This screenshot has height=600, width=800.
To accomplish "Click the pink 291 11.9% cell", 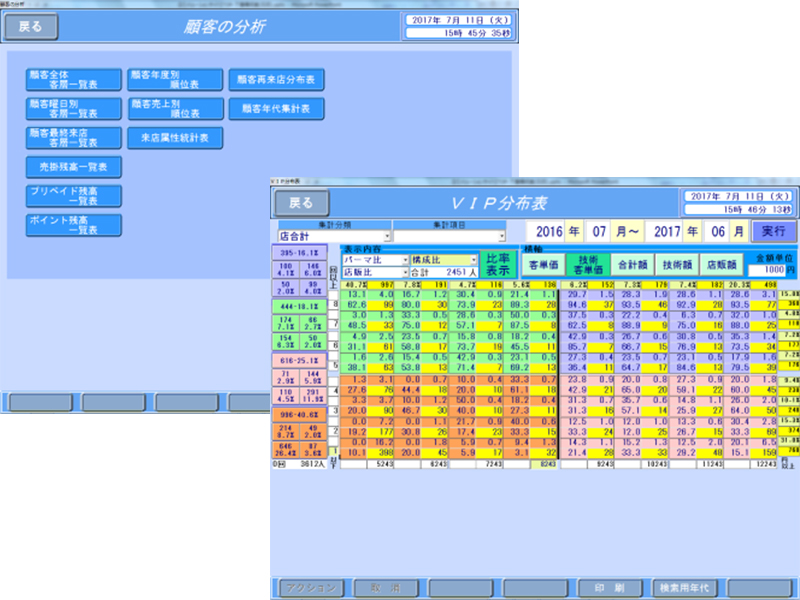I will (313, 395).
